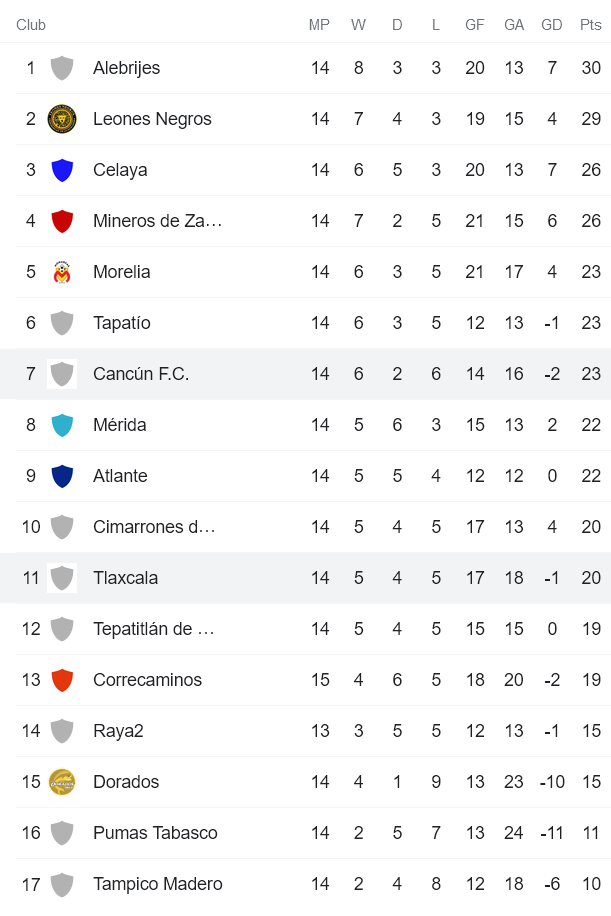Screen dimensions: 611x916
Task: Click the MP column header
Action: 319,25
